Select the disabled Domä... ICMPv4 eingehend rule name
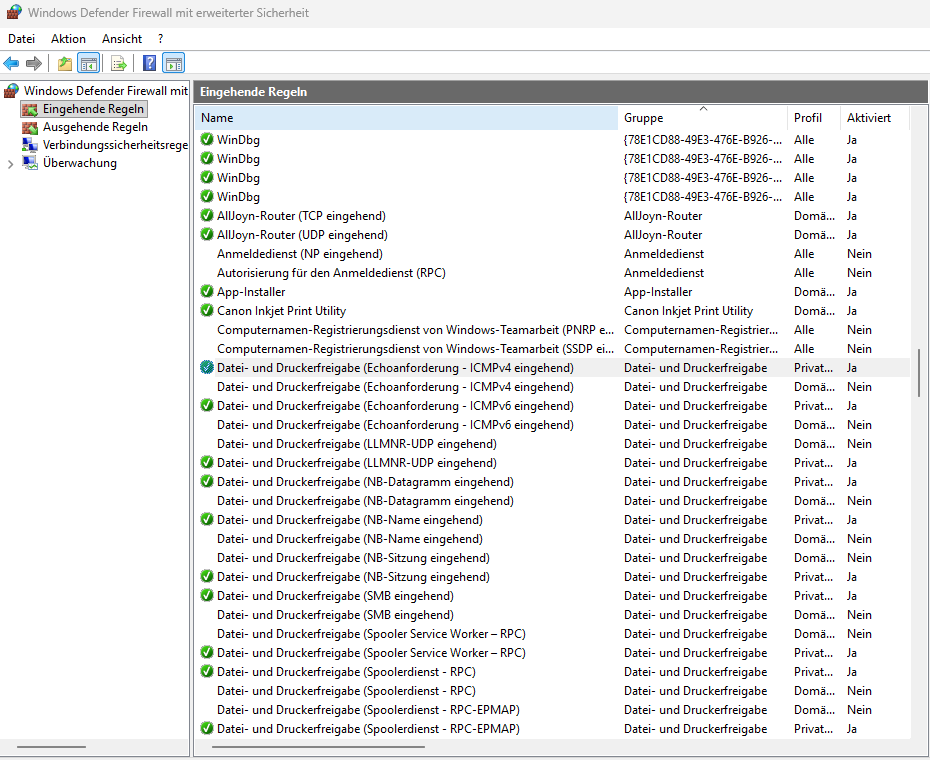The width and height of the screenshot is (930, 760). tap(395, 387)
